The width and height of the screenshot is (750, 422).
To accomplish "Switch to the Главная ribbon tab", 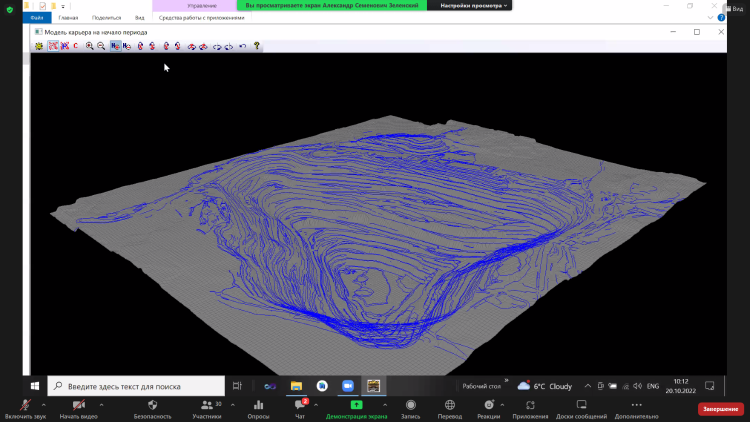I will pyautogui.click(x=68, y=18).
